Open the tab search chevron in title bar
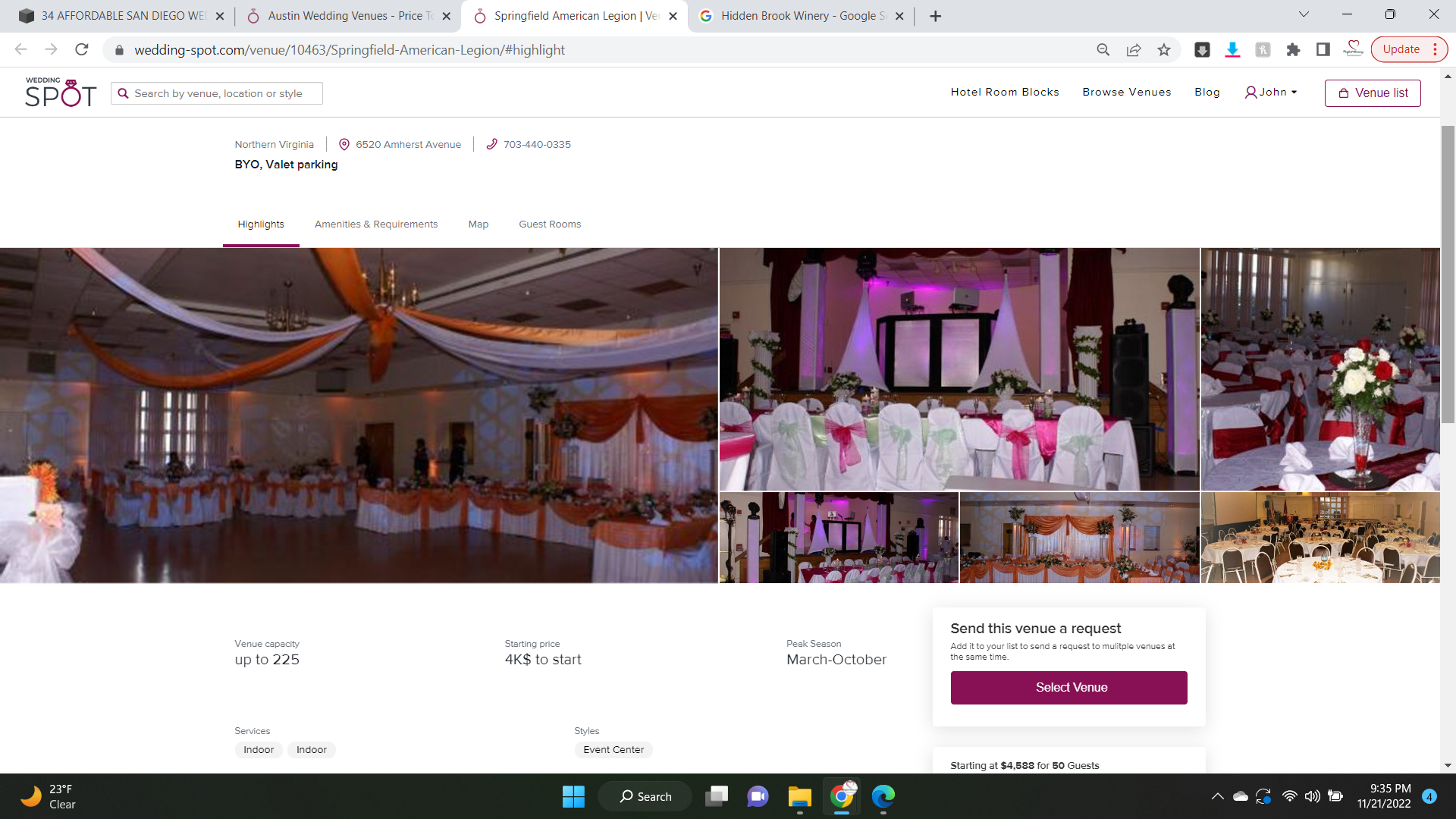The width and height of the screenshot is (1456, 819). pos(1303,14)
